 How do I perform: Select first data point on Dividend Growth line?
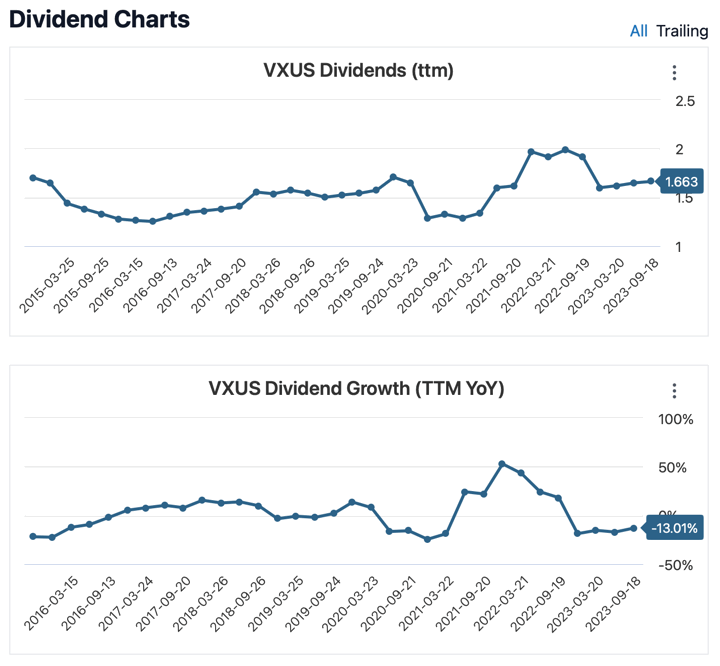[x=33, y=537]
